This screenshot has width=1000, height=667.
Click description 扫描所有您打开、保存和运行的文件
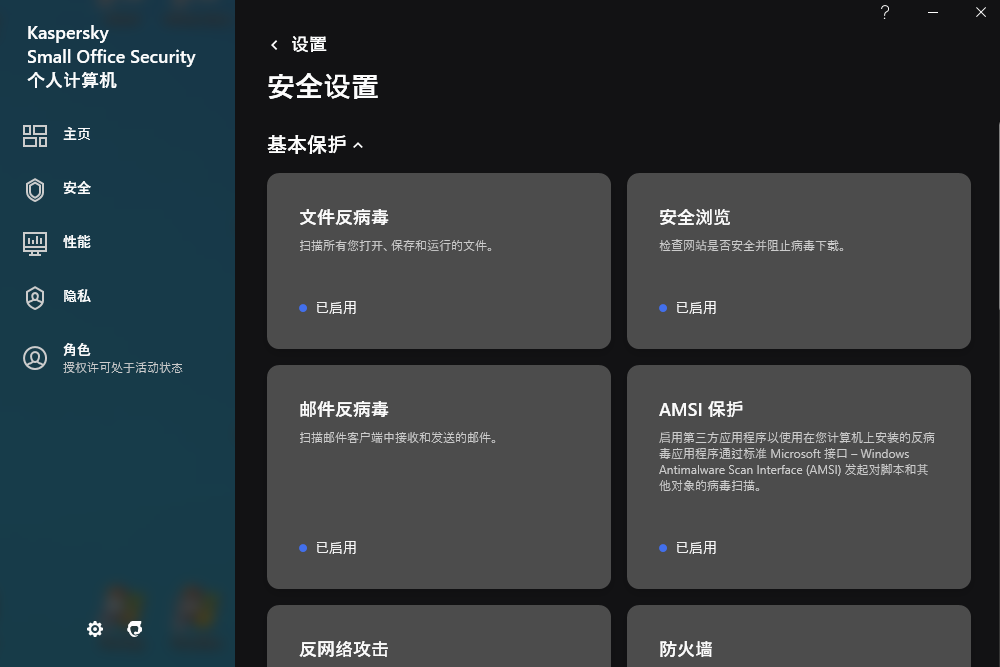tap(397, 246)
